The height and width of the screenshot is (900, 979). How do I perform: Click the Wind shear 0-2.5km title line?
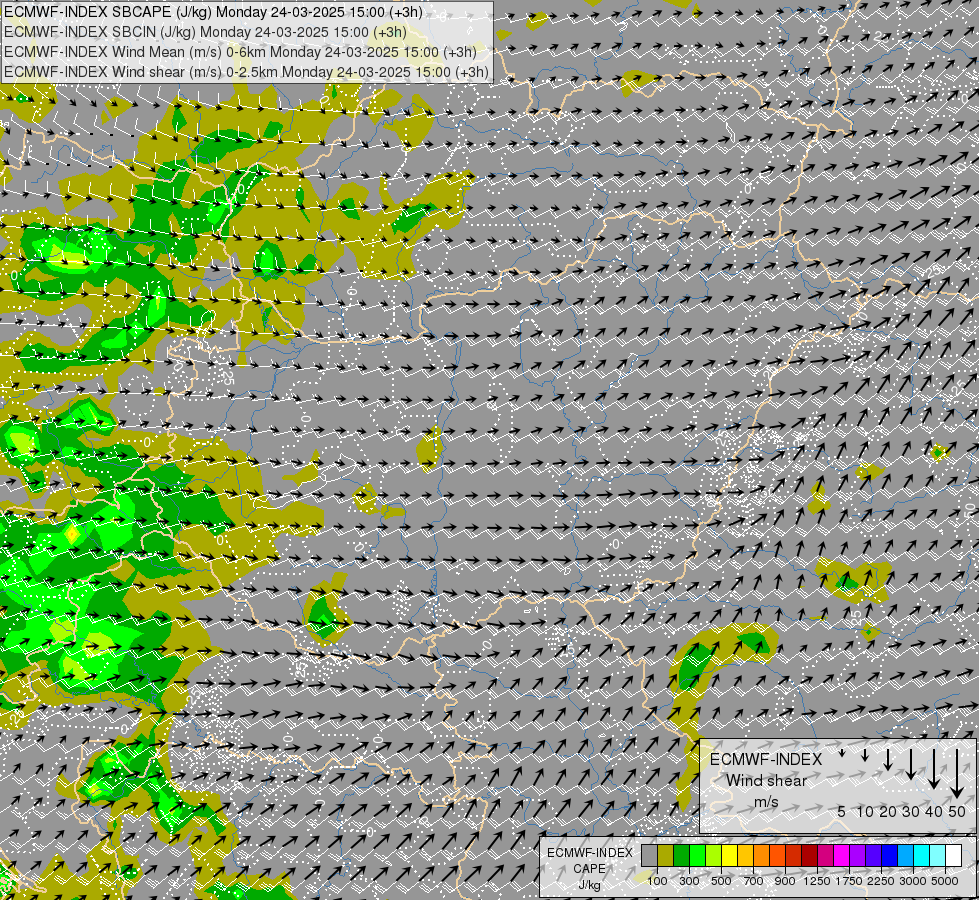click(246, 72)
